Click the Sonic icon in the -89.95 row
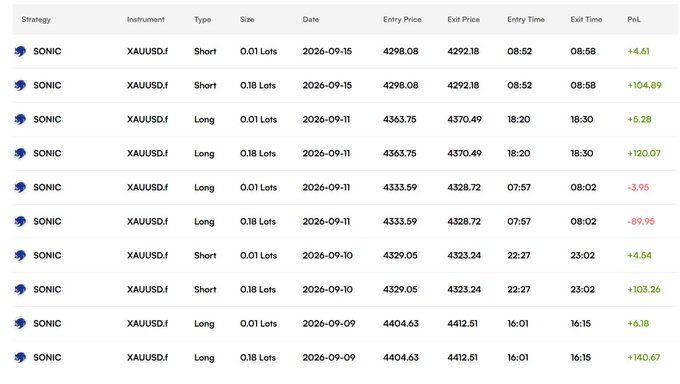 [20, 222]
